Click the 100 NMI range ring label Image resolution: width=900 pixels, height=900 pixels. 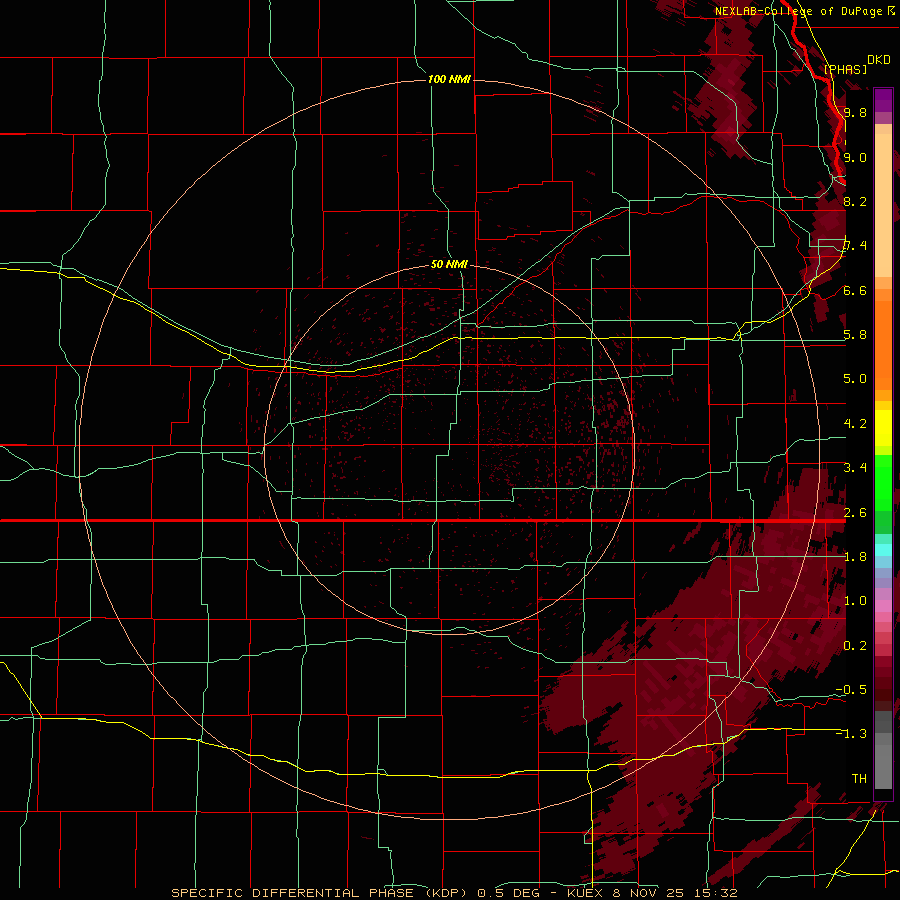[449, 79]
